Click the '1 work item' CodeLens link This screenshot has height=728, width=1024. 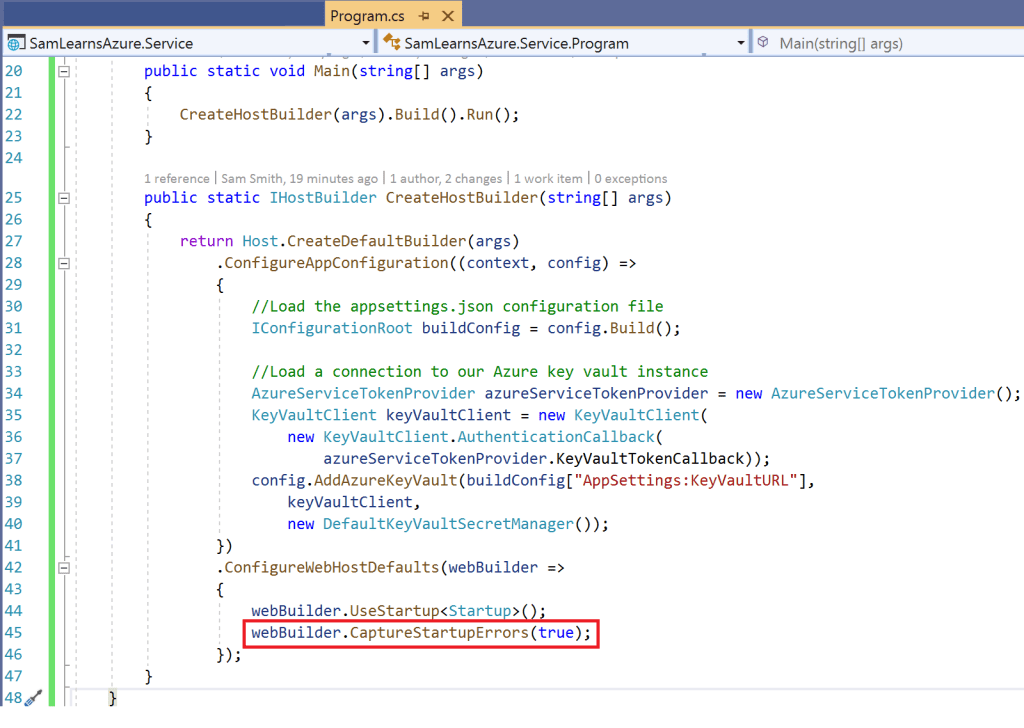coord(549,178)
